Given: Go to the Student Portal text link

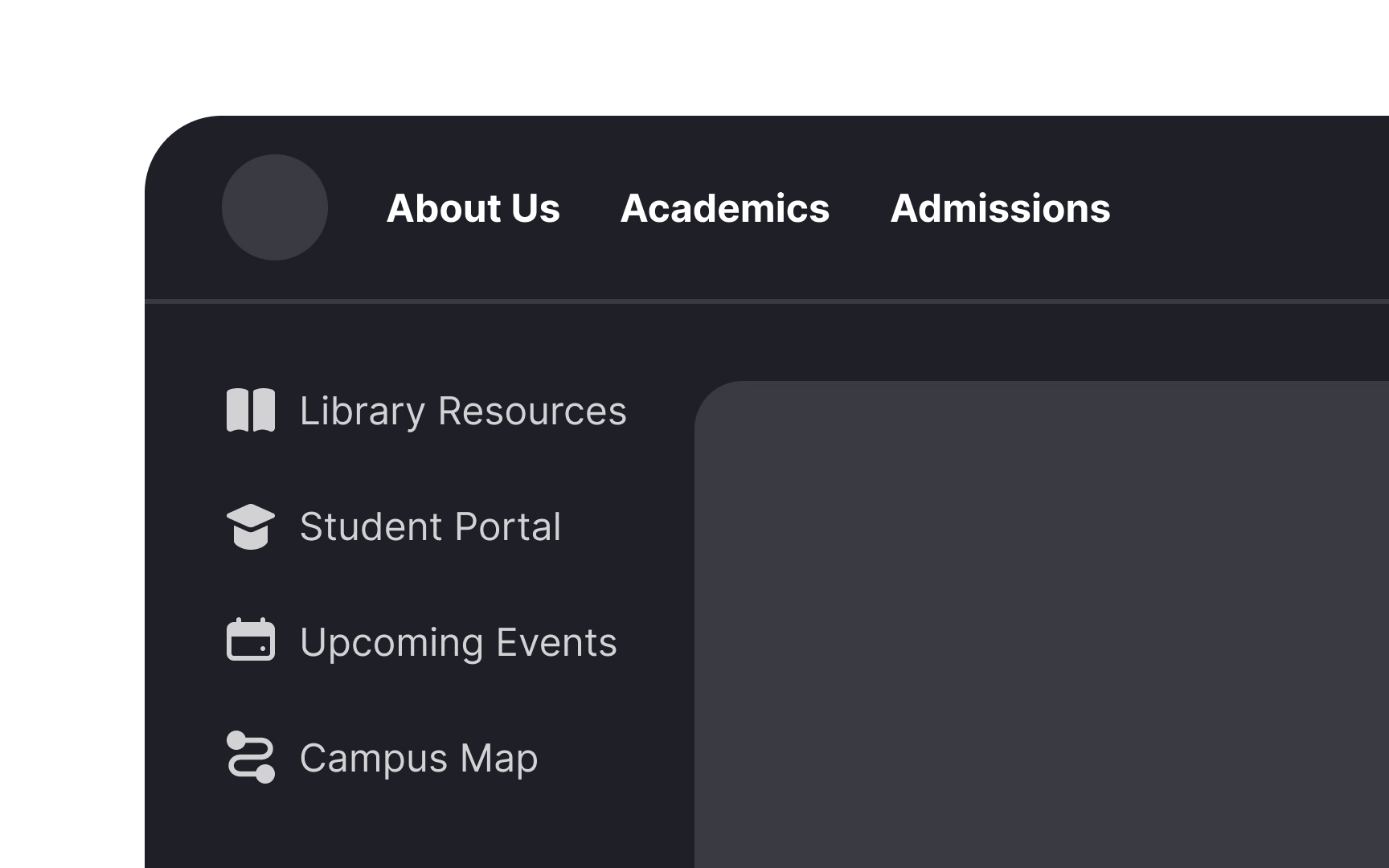Looking at the screenshot, I should (x=430, y=527).
